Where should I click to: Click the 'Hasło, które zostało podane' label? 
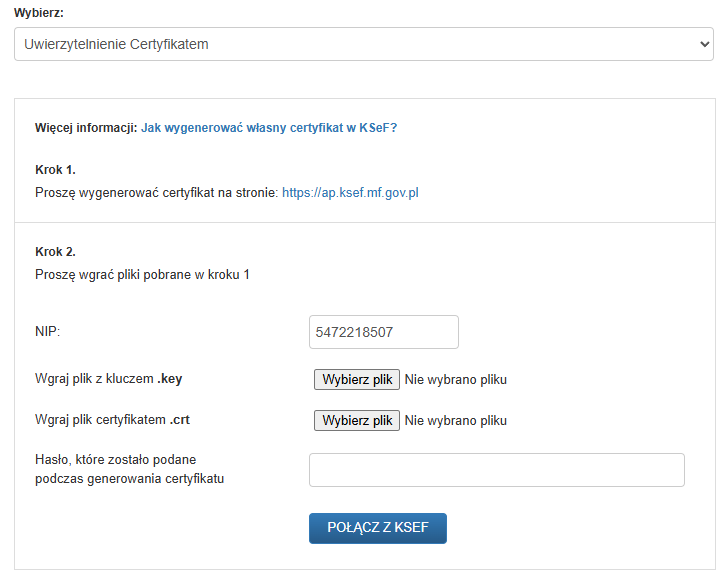pos(115,459)
